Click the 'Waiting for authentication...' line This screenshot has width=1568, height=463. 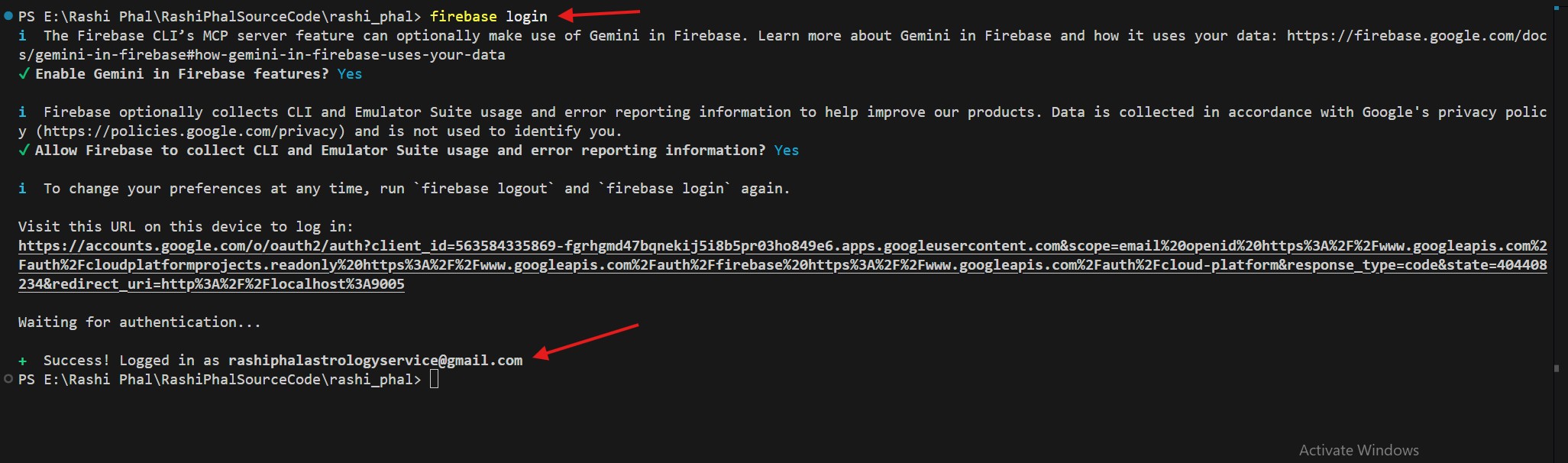(139, 322)
